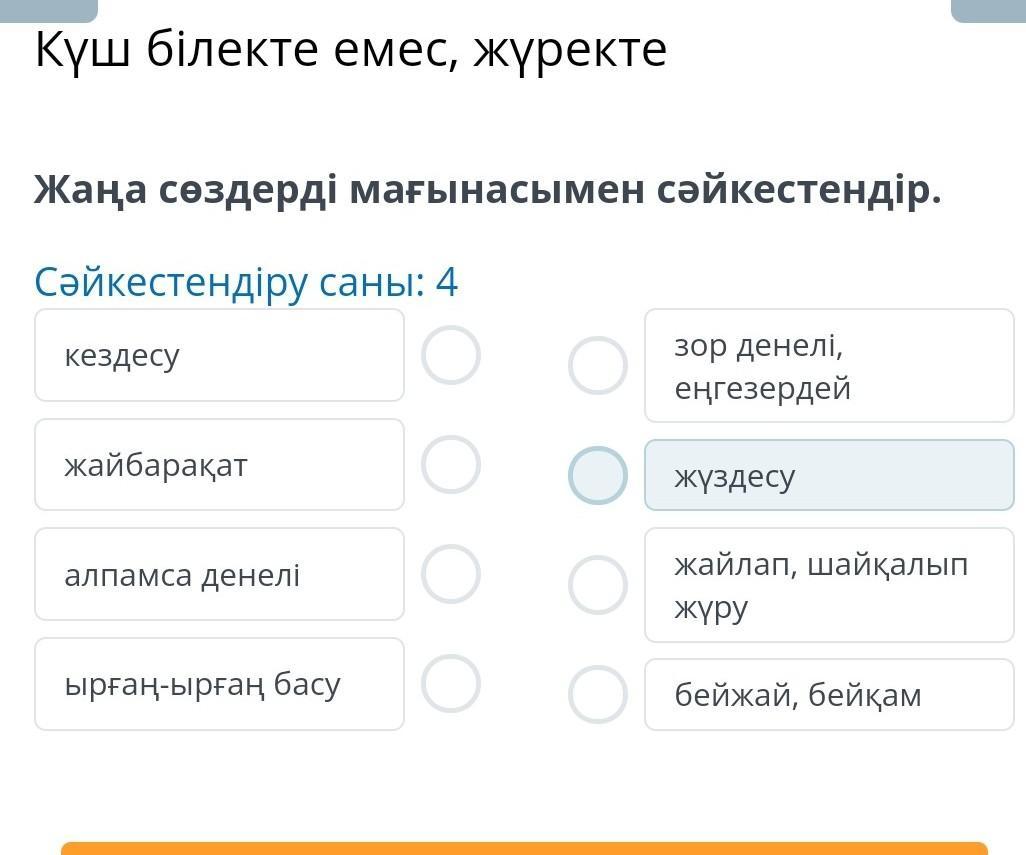1026x855 pixels.
Task: Choose the бейжай, бейқам answer card
Action: (829, 695)
